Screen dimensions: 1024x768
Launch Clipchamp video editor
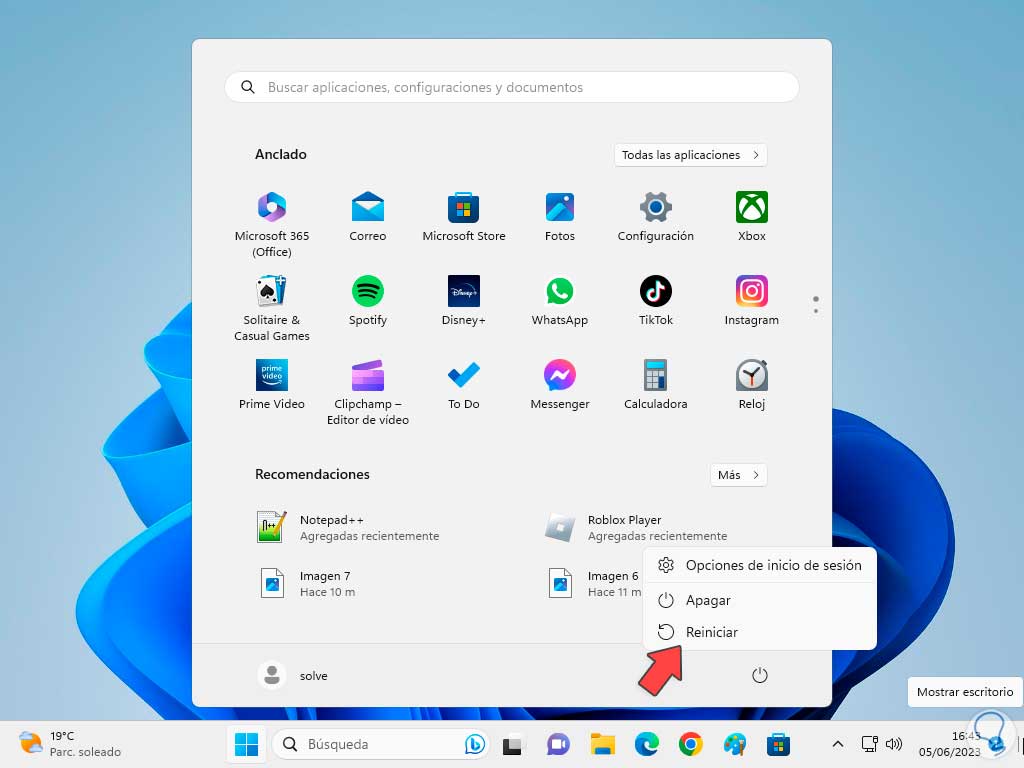pyautogui.click(x=368, y=392)
